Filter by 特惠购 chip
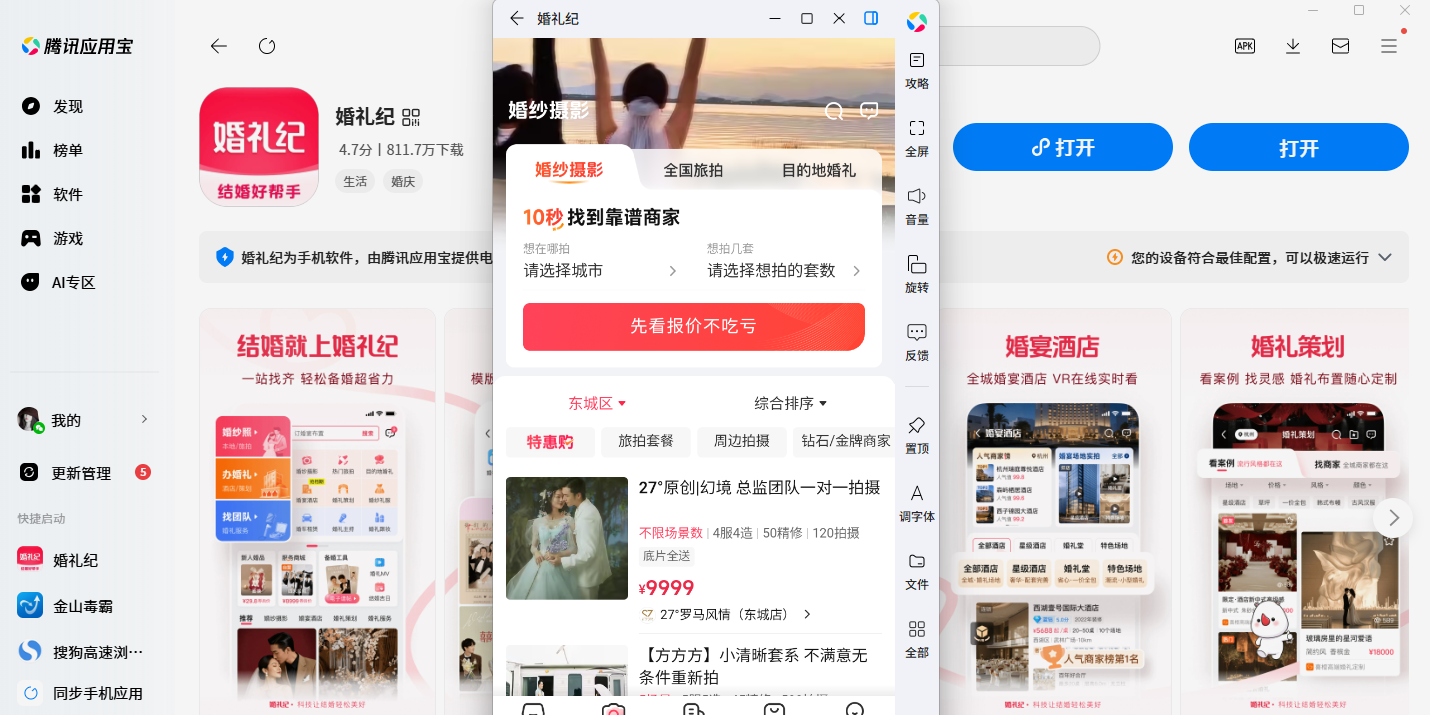 [x=550, y=442]
